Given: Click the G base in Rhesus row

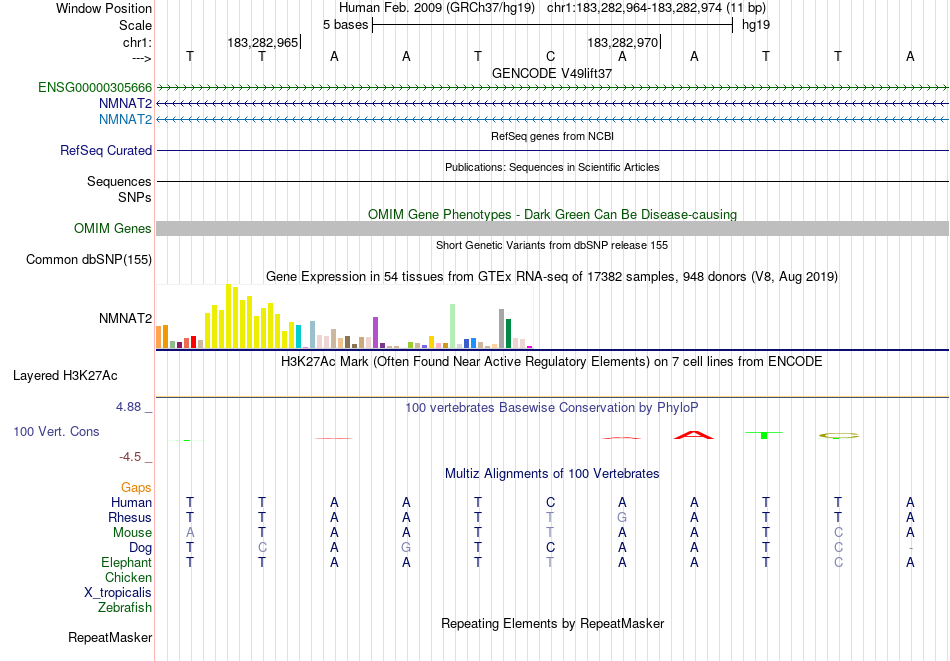Looking at the screenshot, I should 622,517.
